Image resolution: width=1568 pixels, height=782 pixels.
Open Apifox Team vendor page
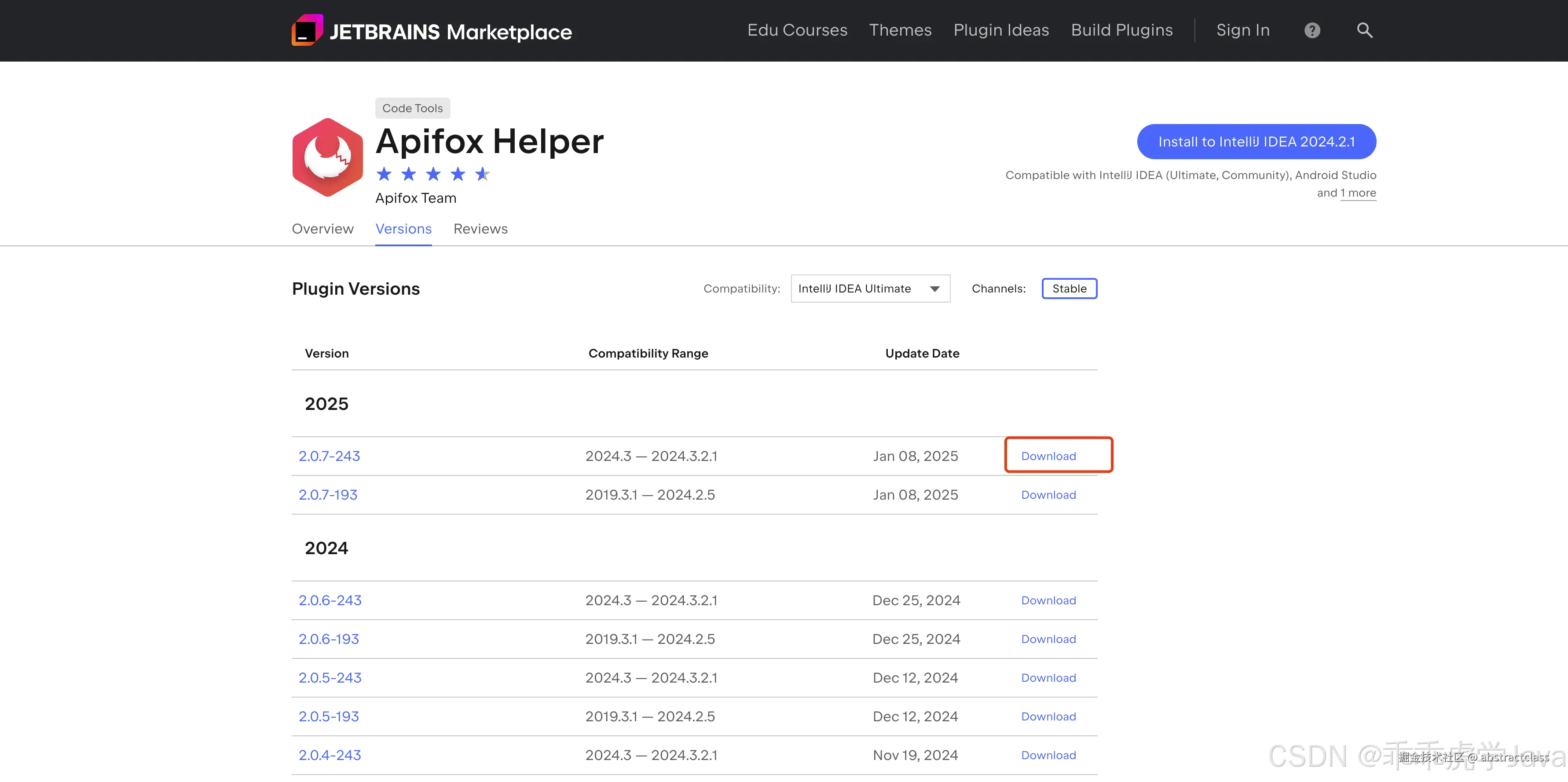tap(416, 198)
